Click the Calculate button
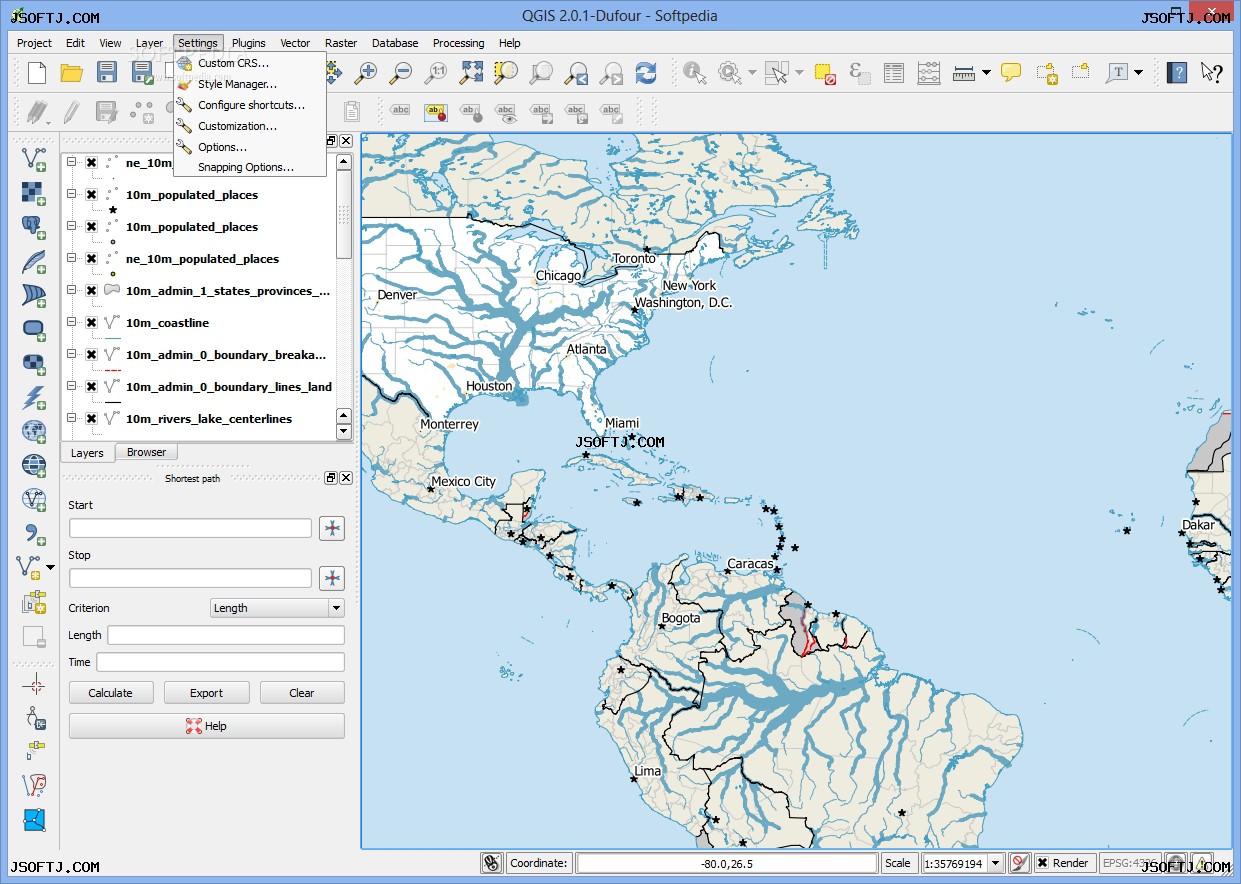This screenshot has height=884, width=1241. 111,693
